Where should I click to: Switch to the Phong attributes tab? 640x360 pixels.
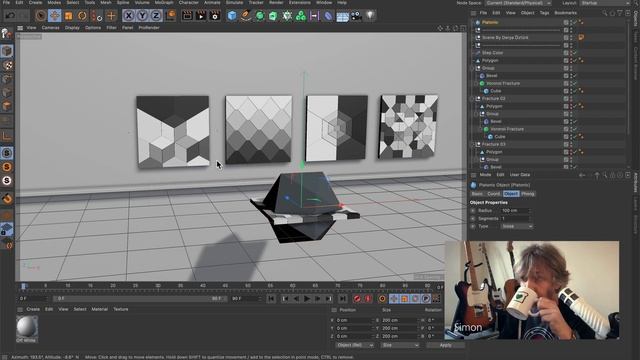pyautogui.click(x=528, y=194)
